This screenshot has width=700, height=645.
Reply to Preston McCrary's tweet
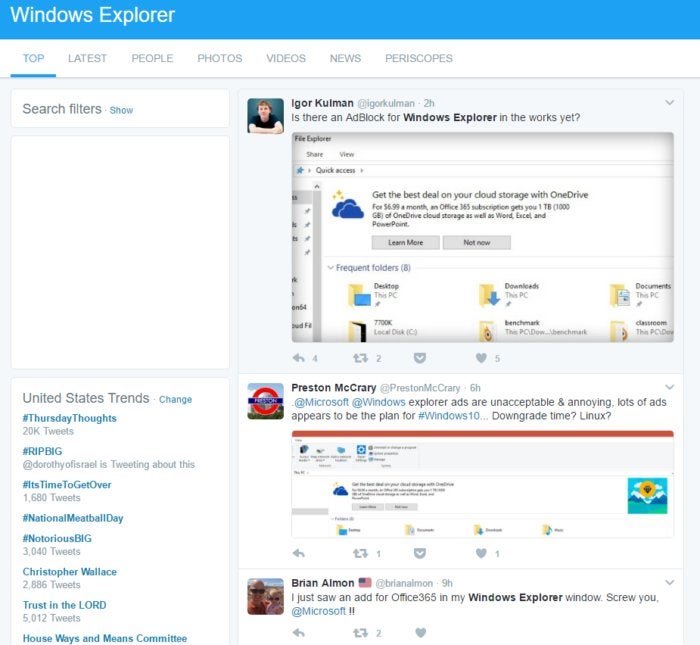pyautogui.click(x=299, y=553)
